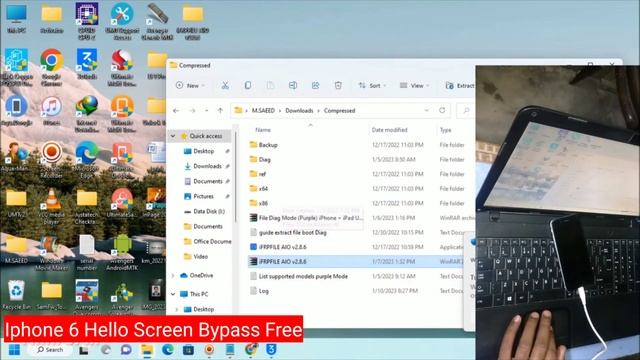Click the Share icon in Explorer toolbar
This screenshot has height=360, width=640.
point(316,86)
